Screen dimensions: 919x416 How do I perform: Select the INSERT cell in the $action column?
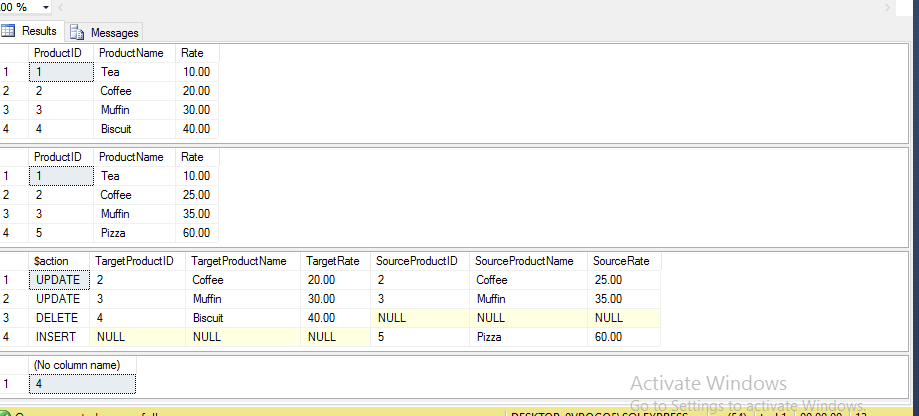(56, 337)
